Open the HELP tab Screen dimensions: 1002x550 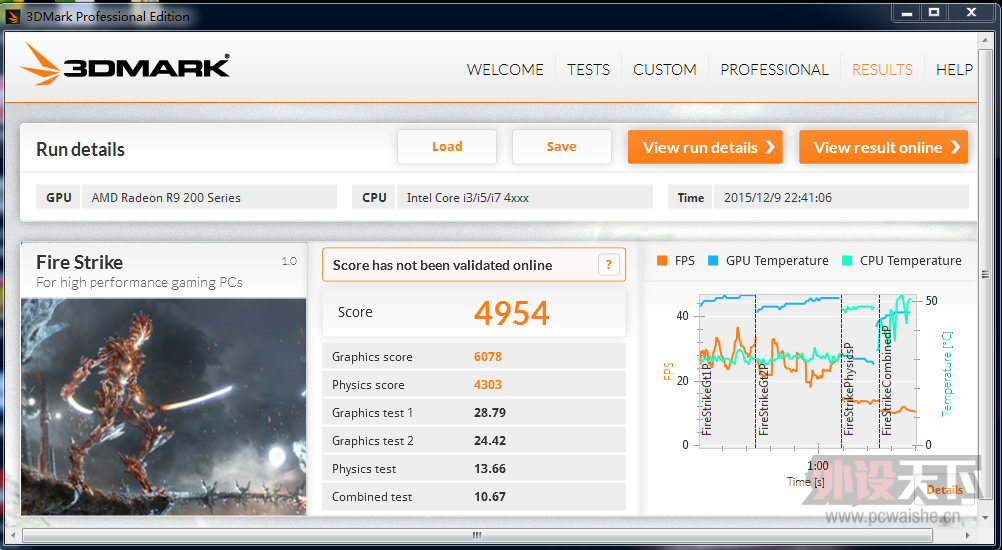point(955,70)
